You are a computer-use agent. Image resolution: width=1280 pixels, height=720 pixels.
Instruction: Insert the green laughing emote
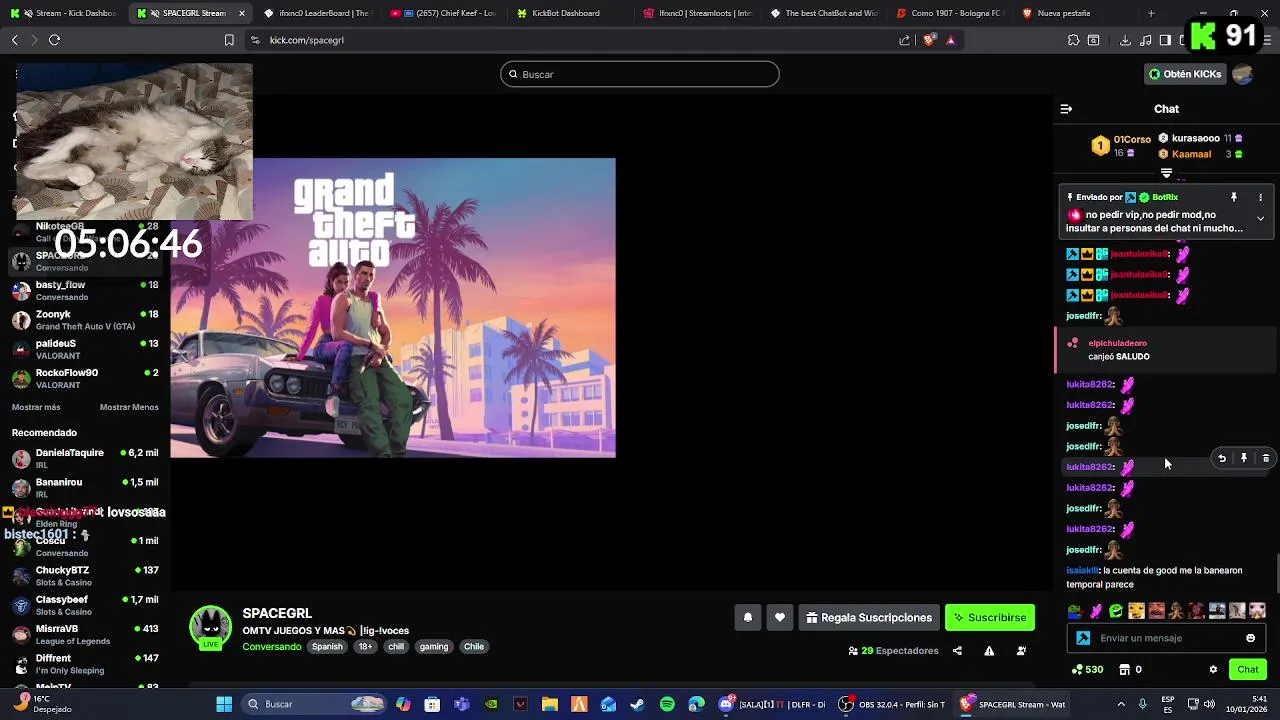(1116, 611)
